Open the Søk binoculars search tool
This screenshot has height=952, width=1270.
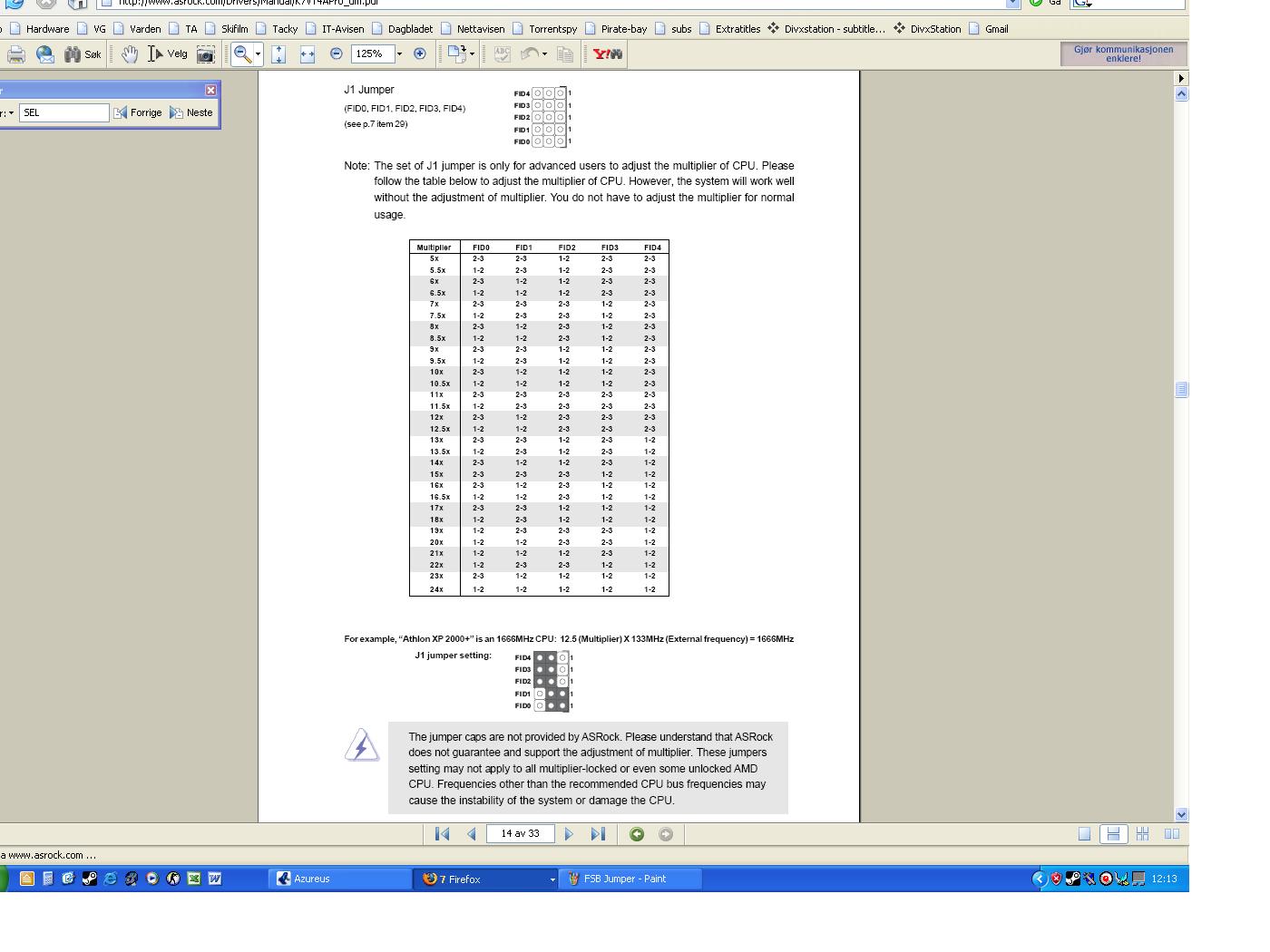[x=82, y=54]
